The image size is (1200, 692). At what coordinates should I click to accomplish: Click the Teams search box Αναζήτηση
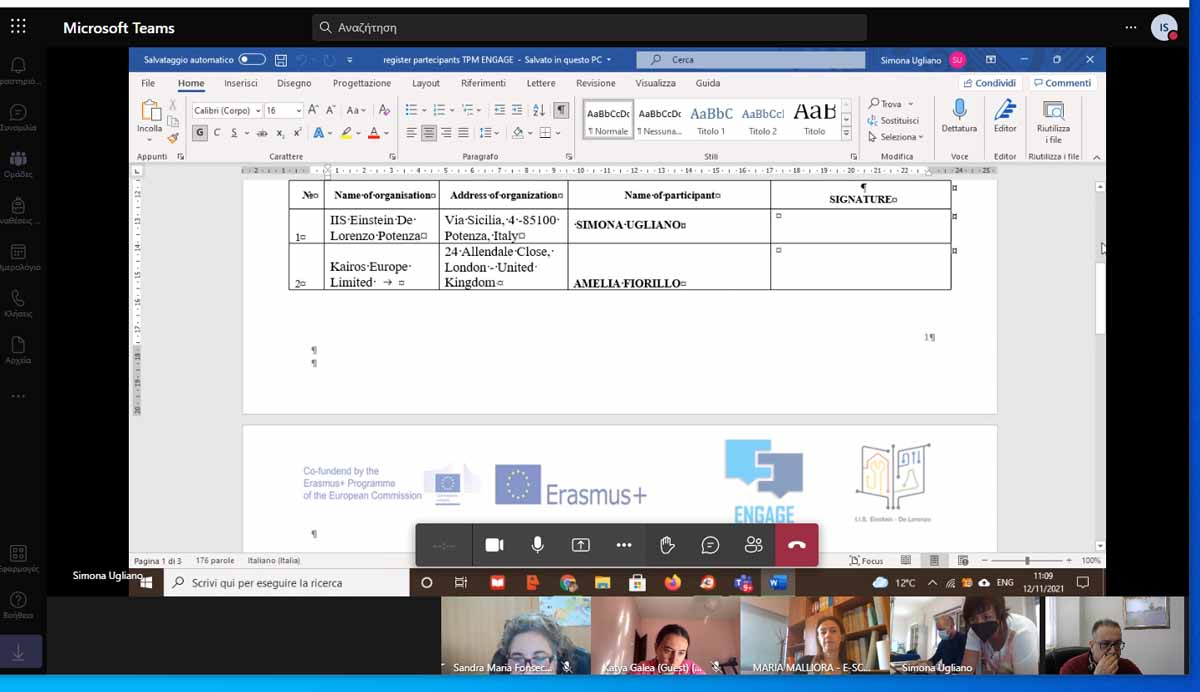[589, 28]
